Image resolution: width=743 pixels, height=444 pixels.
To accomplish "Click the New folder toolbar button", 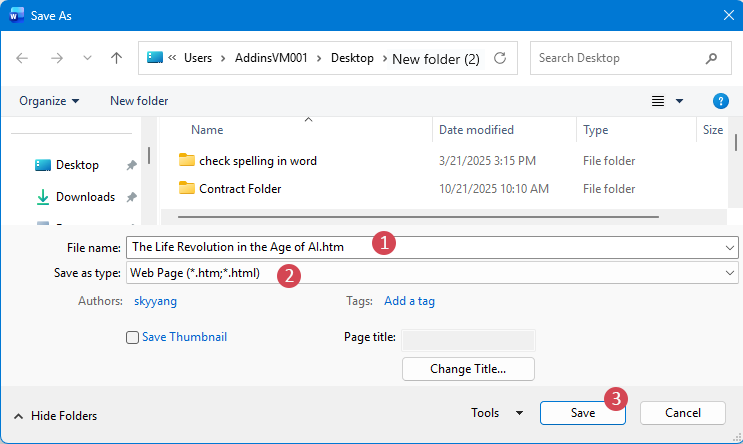I will (x=139, y=101).
